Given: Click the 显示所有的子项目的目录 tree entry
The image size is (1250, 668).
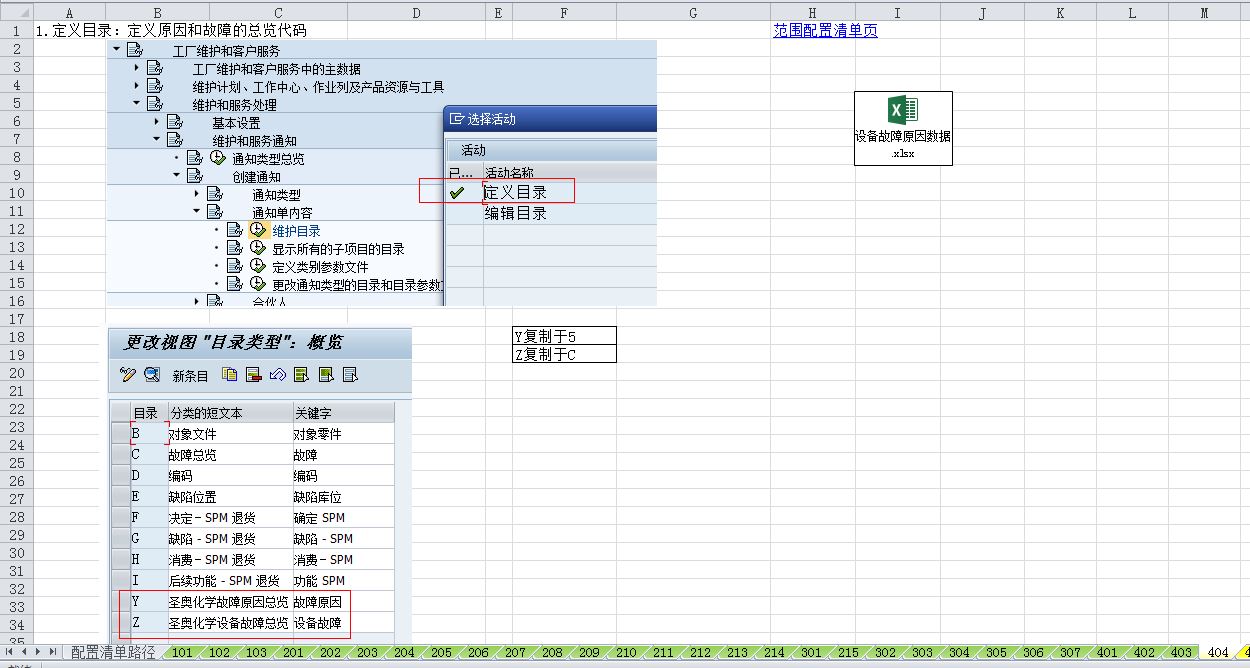Looking at the screenshot, I should (338, 249).
